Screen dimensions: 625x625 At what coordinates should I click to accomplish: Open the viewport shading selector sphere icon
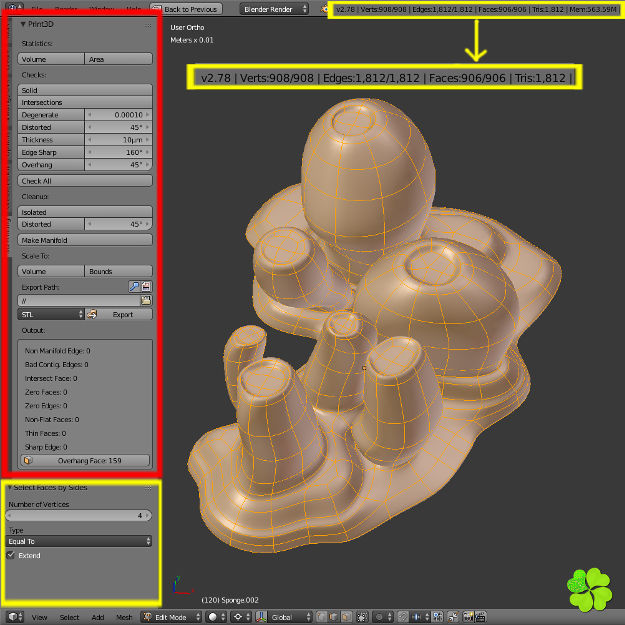coord(217,617)
